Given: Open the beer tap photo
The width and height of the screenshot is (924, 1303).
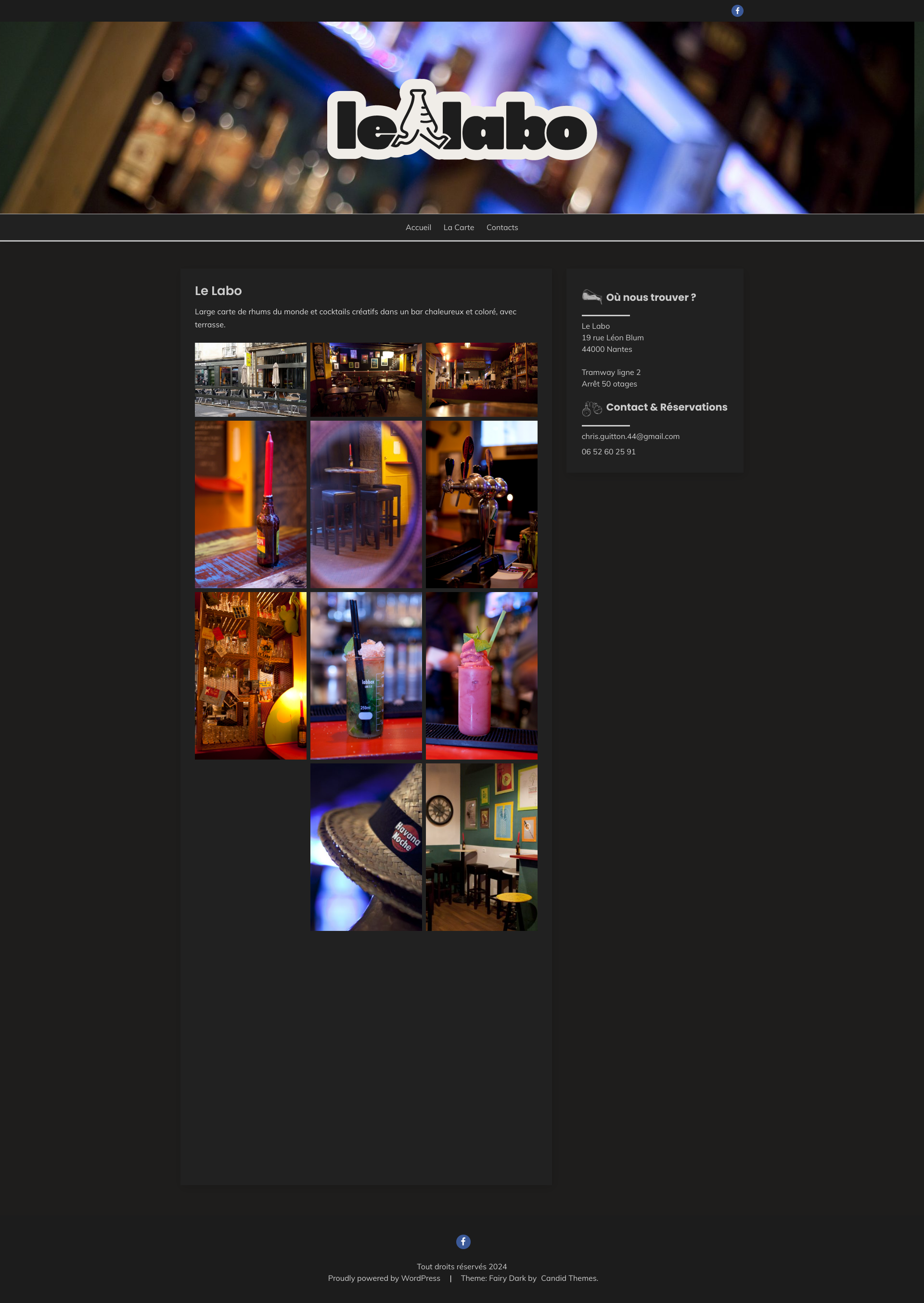Looking at the screenshot, I should 481,504.
